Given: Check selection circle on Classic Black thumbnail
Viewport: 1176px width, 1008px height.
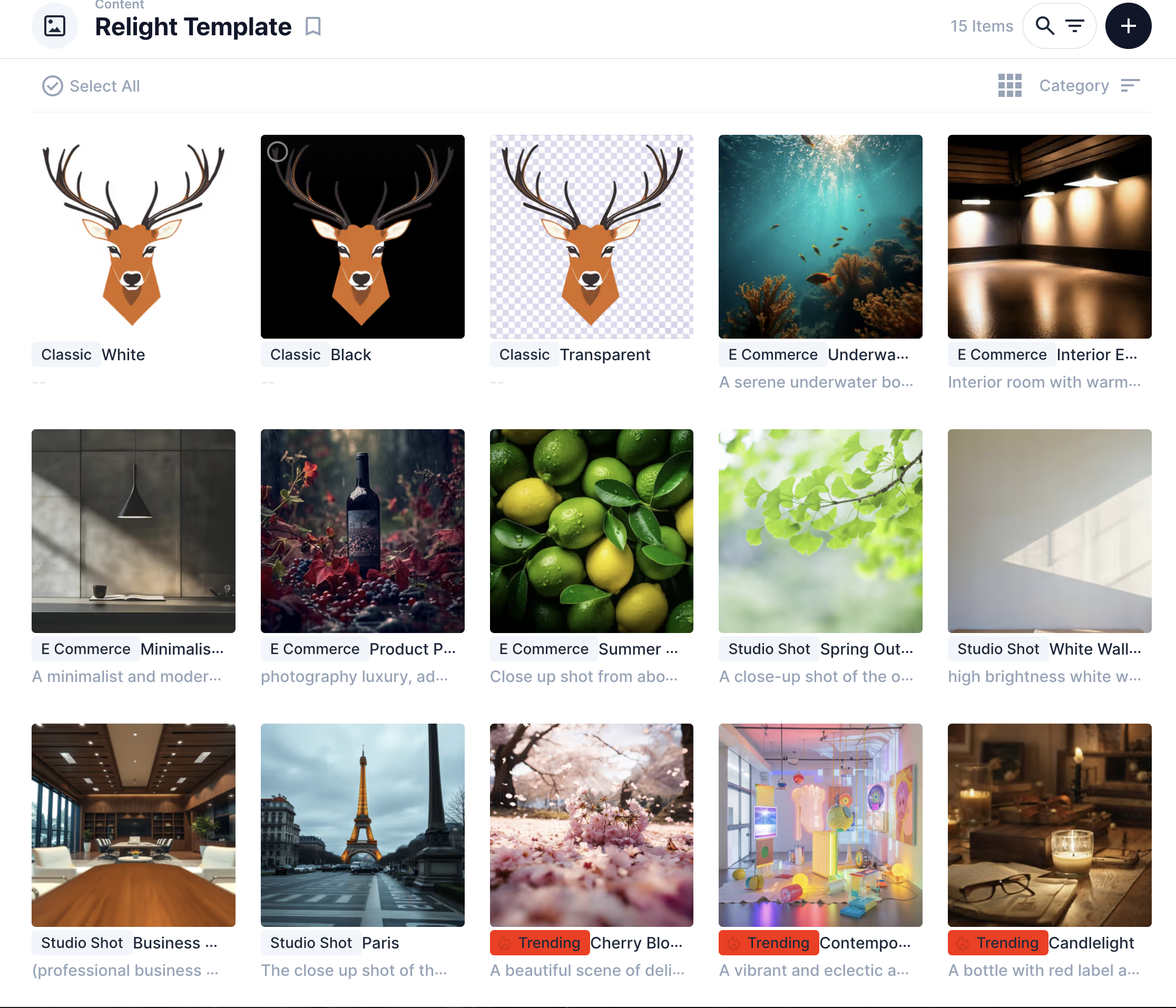Looking at the screenshot, I should [278, 152].
